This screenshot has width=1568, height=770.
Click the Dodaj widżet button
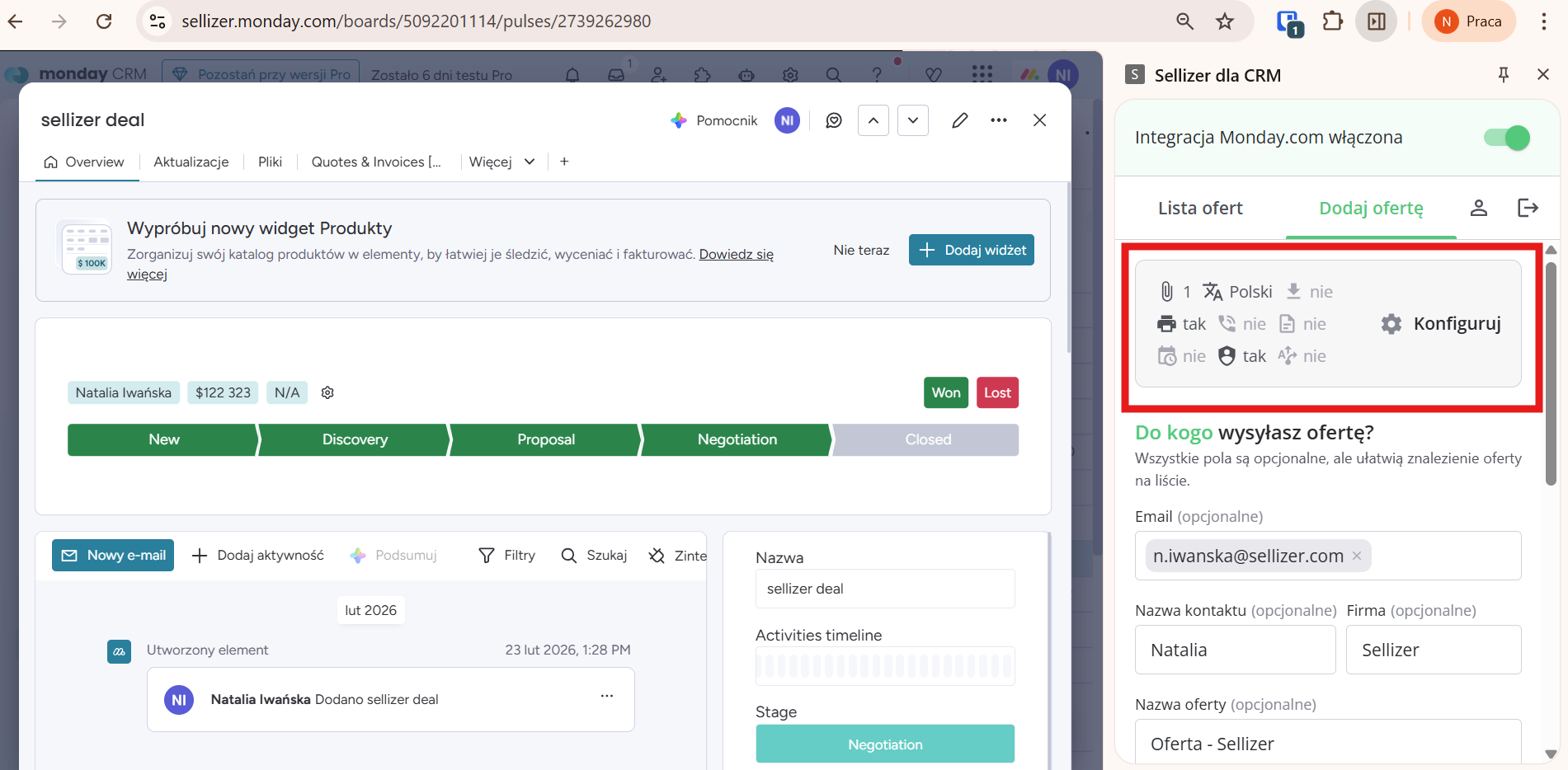coord(971,250)
